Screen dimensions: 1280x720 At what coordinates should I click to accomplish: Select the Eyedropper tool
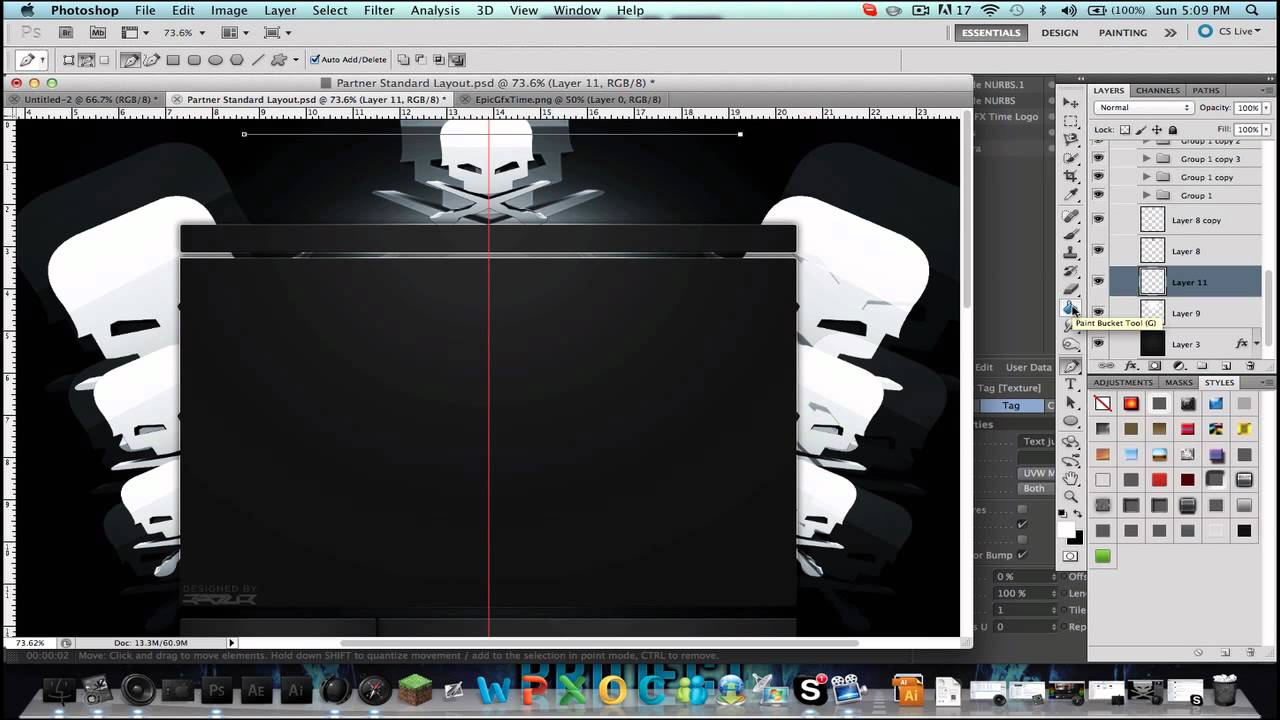click(x=1071, y=194)
